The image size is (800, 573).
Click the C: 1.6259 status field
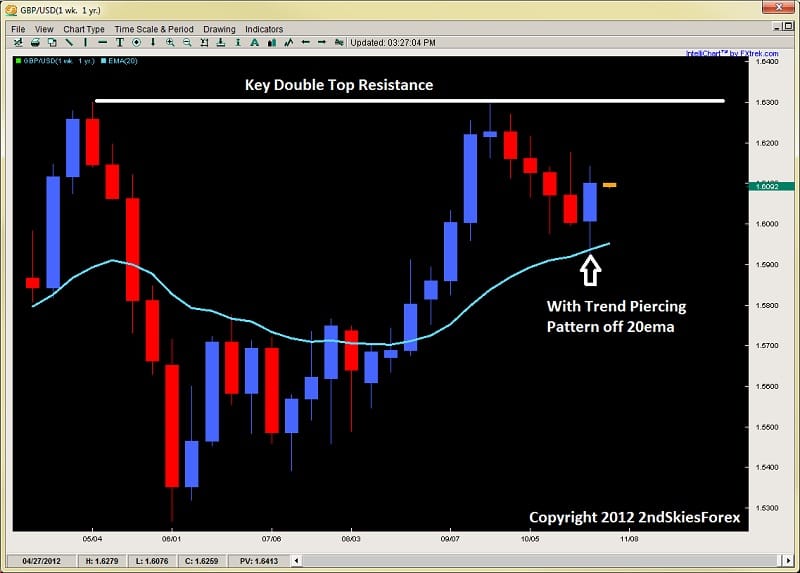point(202,561)
